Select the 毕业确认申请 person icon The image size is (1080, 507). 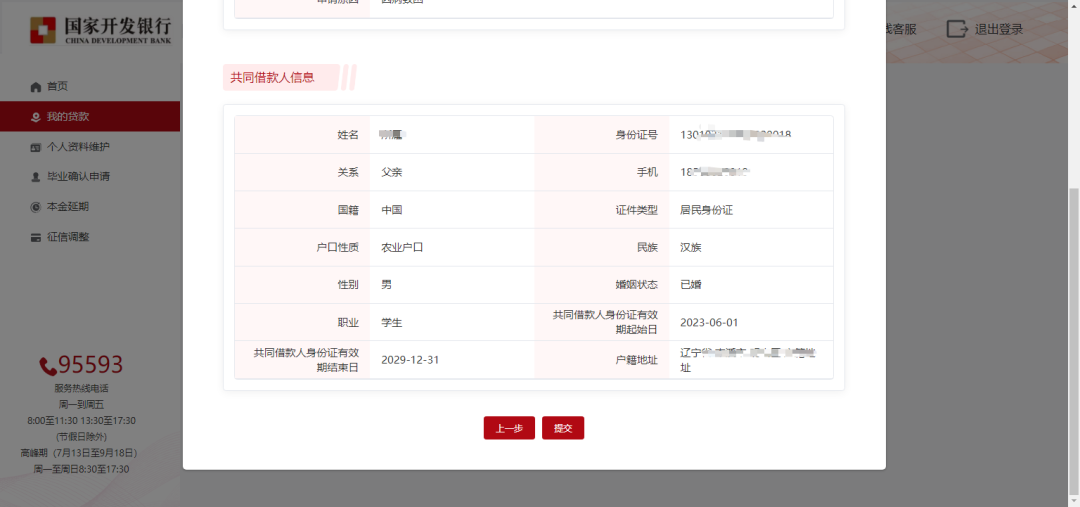pyautogui.click(x=36, y=177)
